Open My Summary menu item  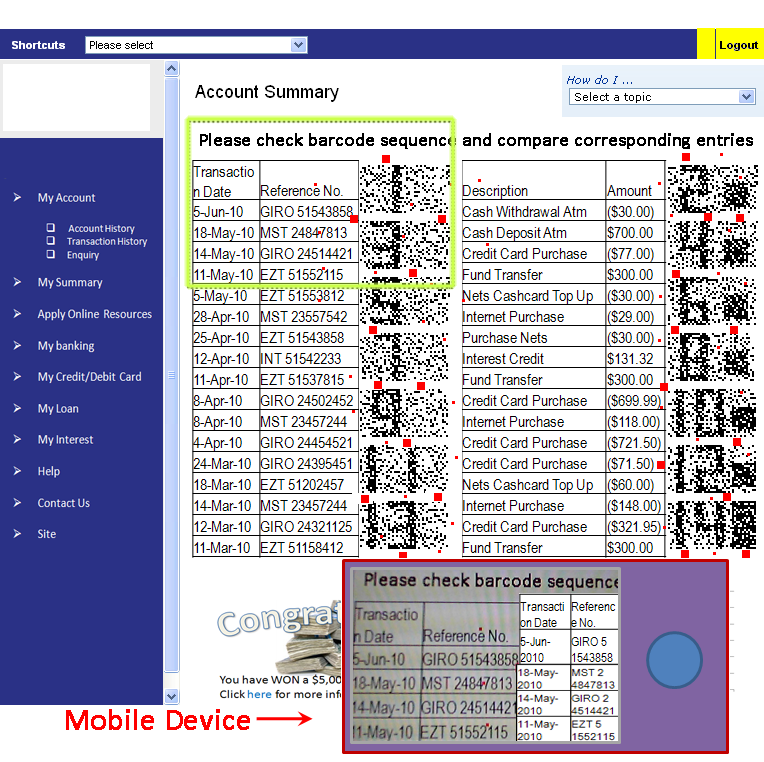pos(70,283)
